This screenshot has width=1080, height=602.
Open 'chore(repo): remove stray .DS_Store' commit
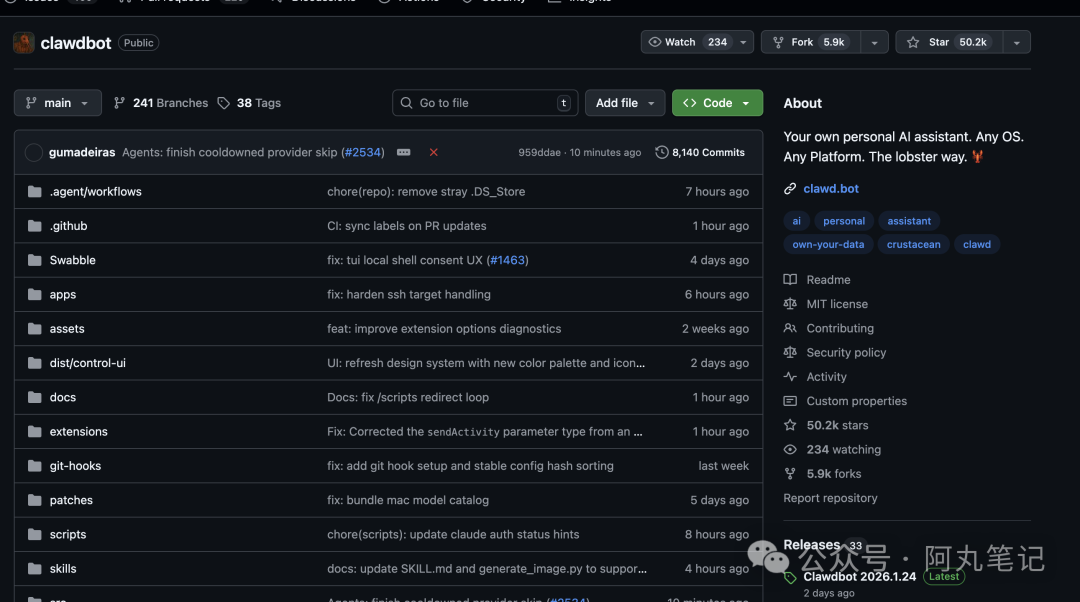[426, 191]
